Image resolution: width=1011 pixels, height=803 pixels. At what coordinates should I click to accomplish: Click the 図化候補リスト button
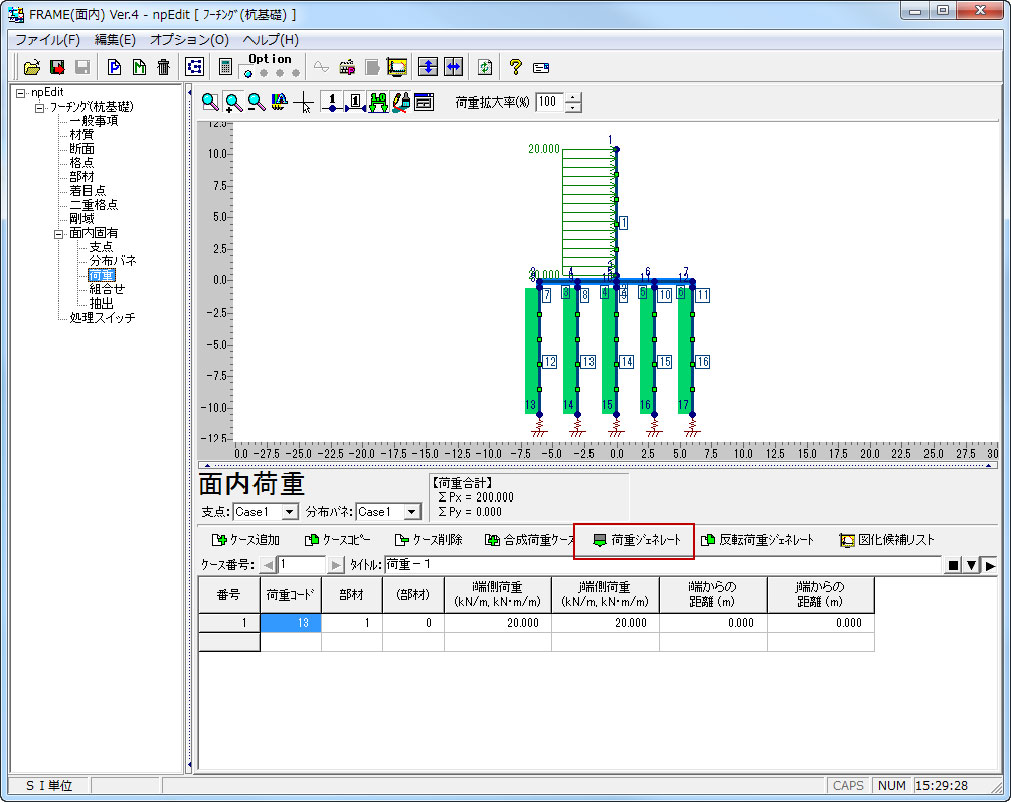(887, 540)
